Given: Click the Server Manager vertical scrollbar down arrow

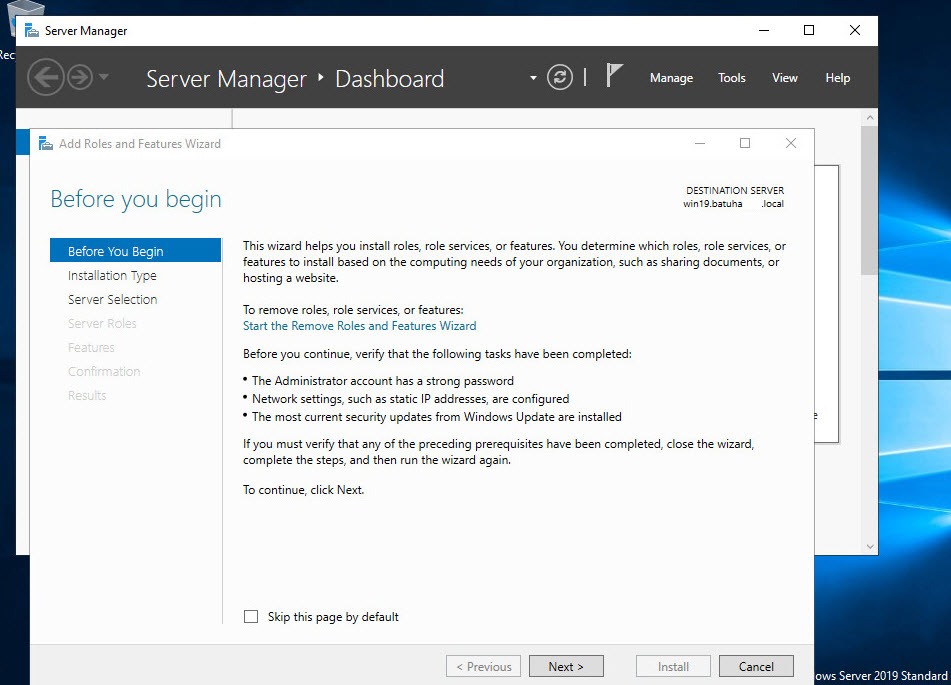Looking at the screenshot, I should click(x=869, y=547).
